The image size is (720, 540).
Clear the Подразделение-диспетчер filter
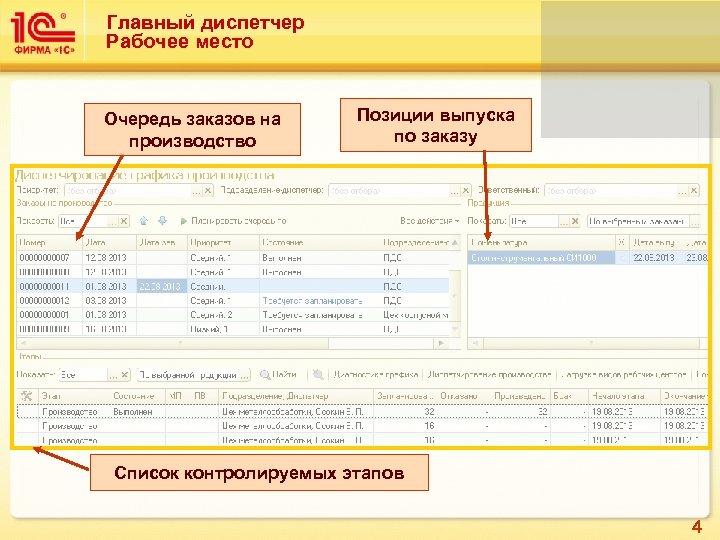[466, 190]
